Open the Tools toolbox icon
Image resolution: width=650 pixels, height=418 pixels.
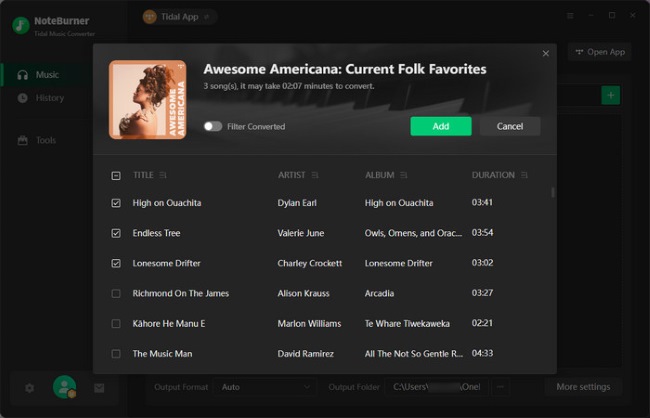[22, 140]
